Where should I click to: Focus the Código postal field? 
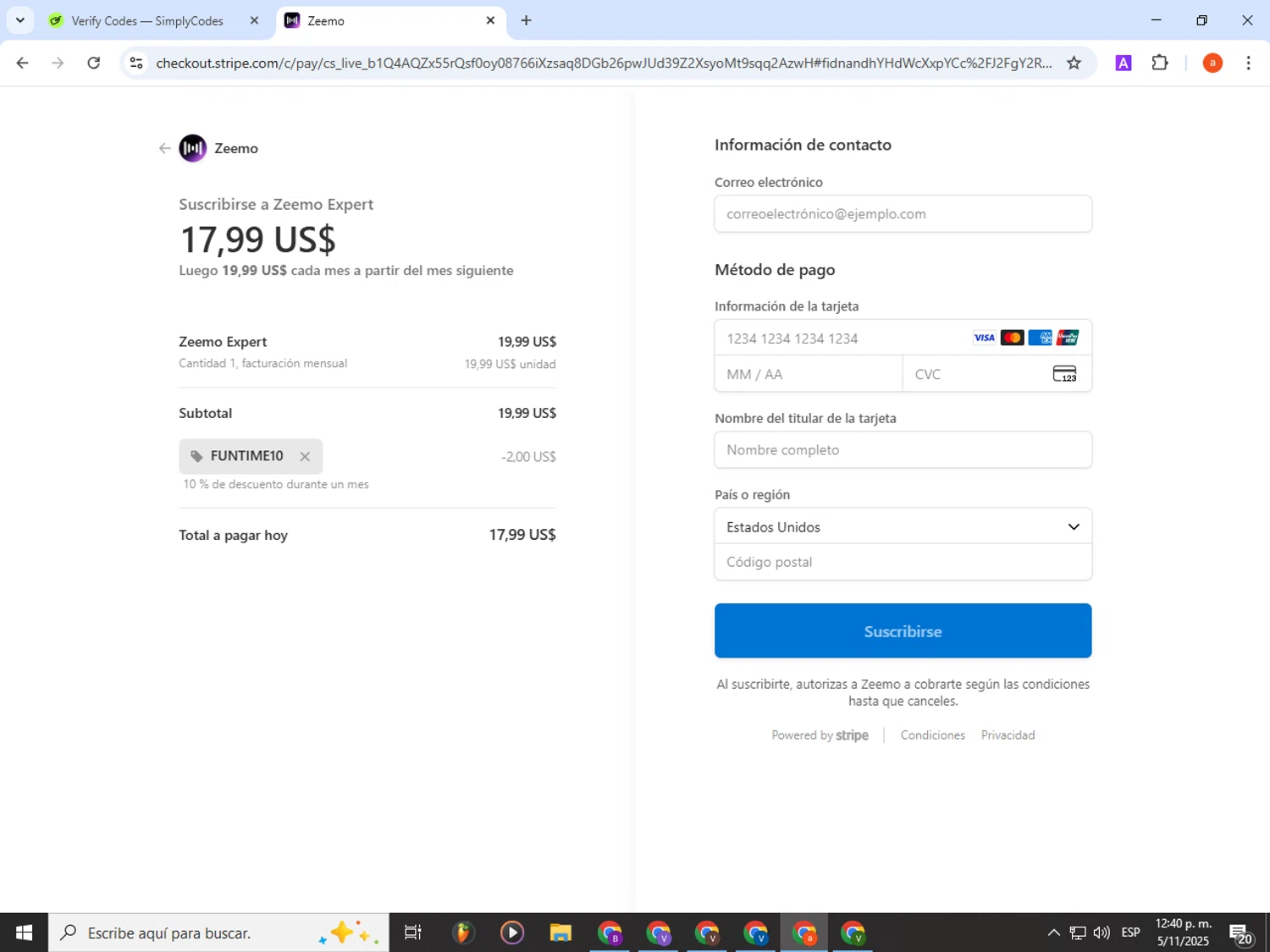[903, 562]
